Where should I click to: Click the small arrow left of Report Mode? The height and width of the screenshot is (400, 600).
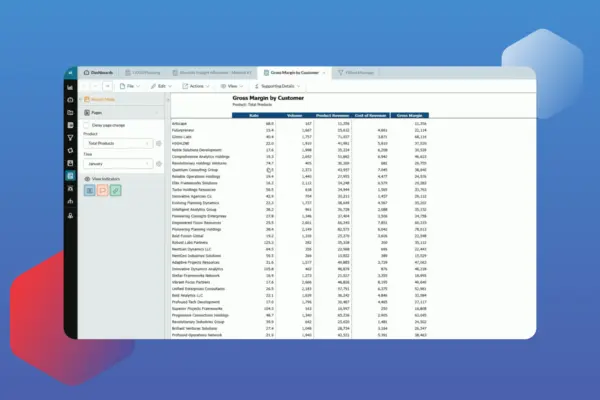pyautogui.click(x=81, y=100)
